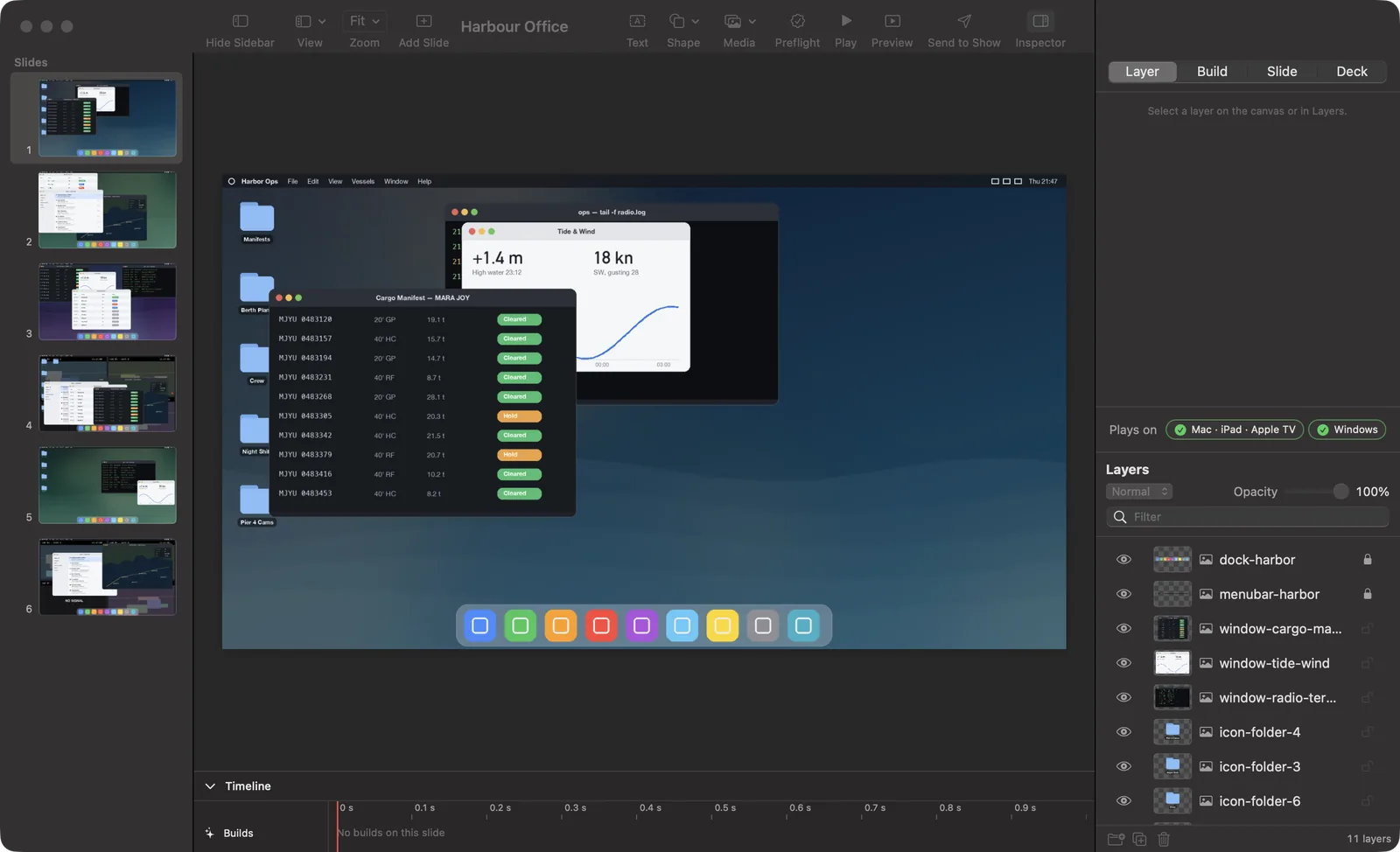Switch to the Layer inspector tab
1400x852 pixels.
(1142, 72)
